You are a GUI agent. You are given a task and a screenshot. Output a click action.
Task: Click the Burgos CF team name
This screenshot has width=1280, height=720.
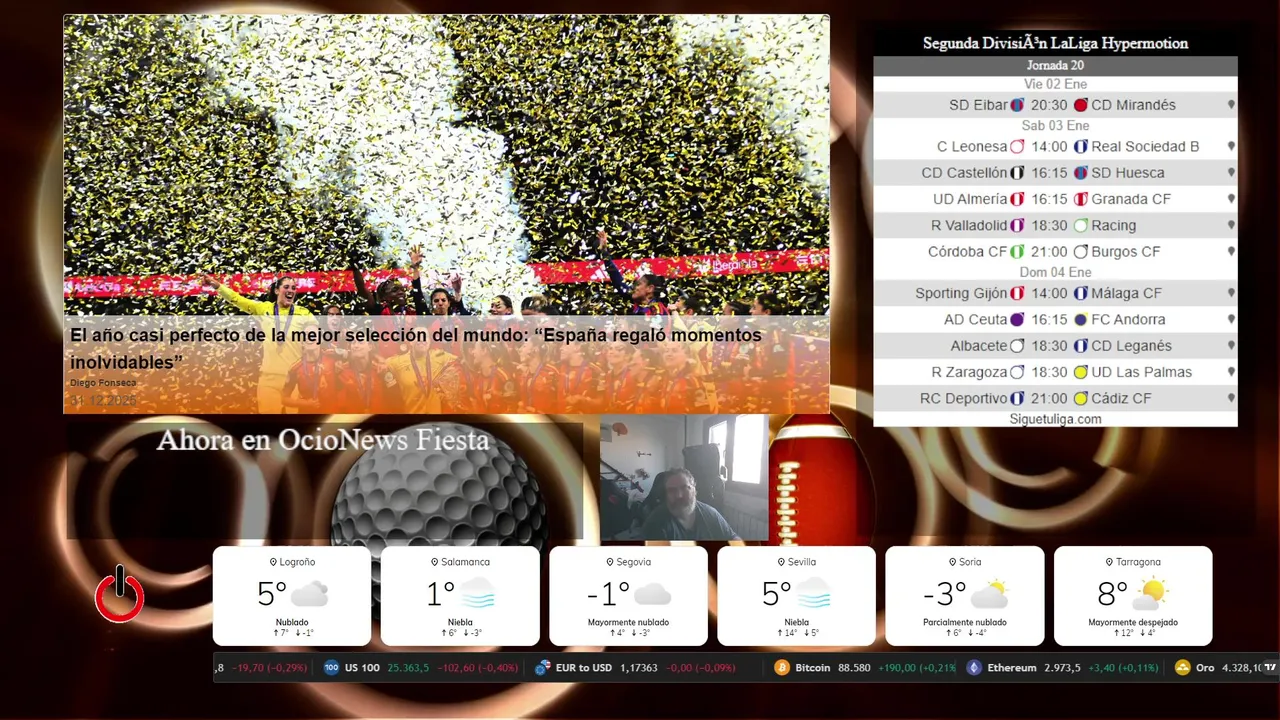(x=1126, y=252)
